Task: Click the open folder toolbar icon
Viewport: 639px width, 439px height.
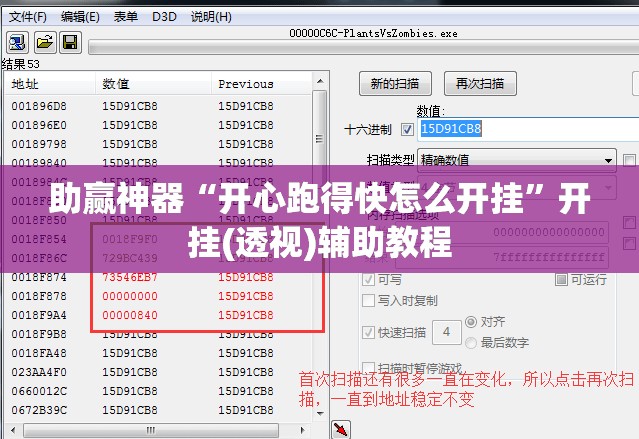Action: tap(44, 42)
